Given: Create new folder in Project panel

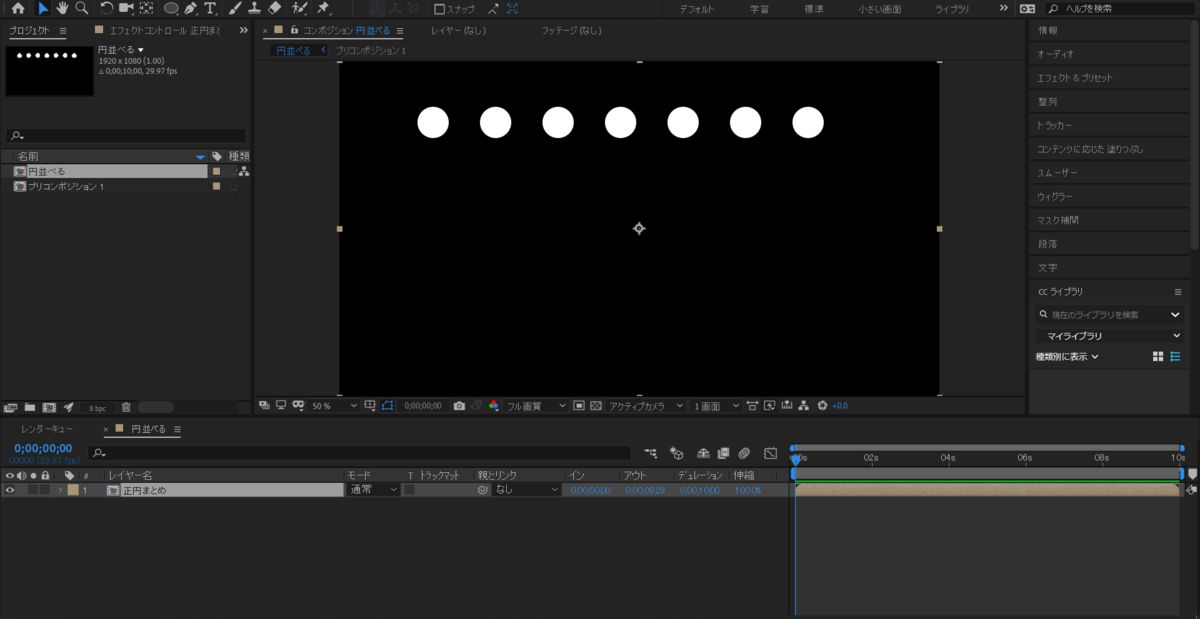Looking at the screenshot, I should [x=30, y=407].
